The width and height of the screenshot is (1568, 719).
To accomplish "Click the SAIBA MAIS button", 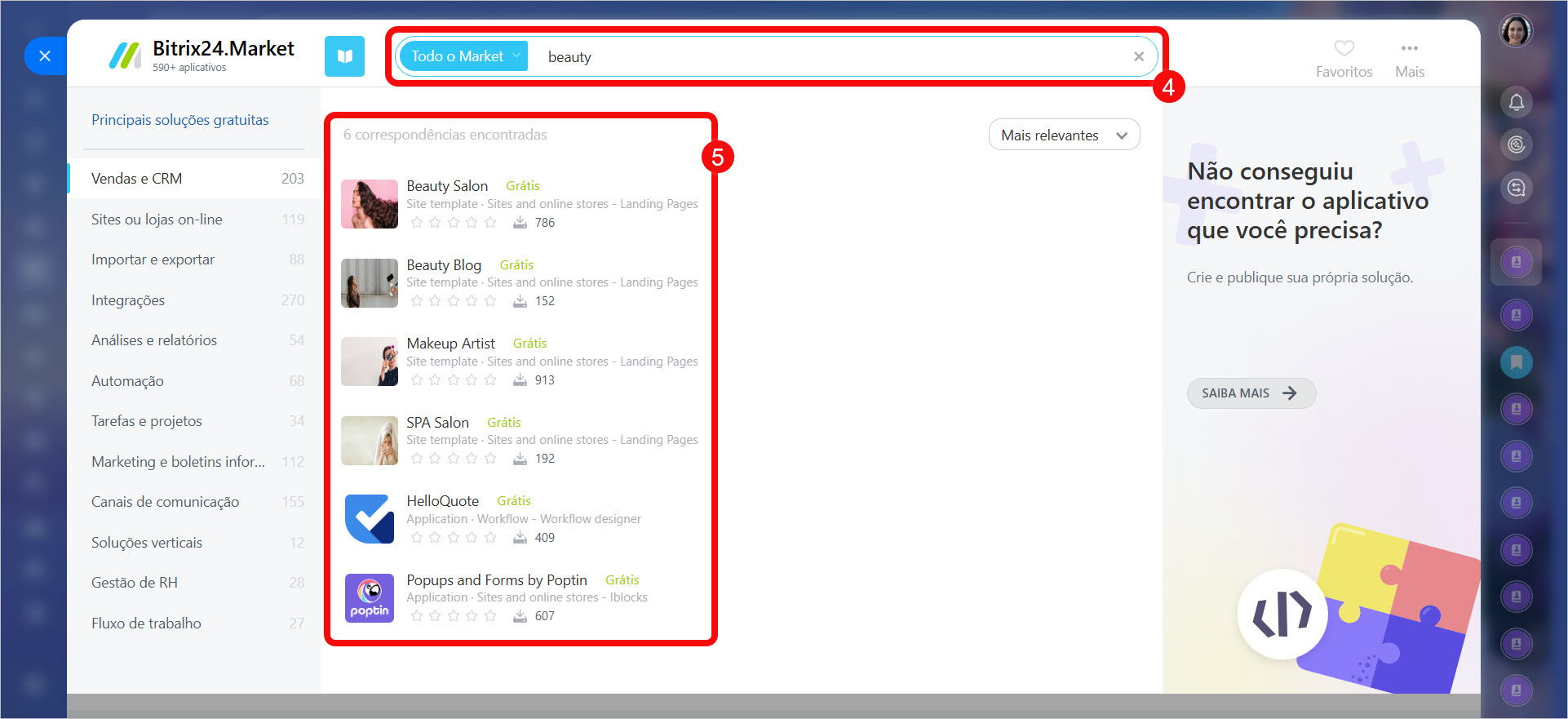I will pos(1251,393).
